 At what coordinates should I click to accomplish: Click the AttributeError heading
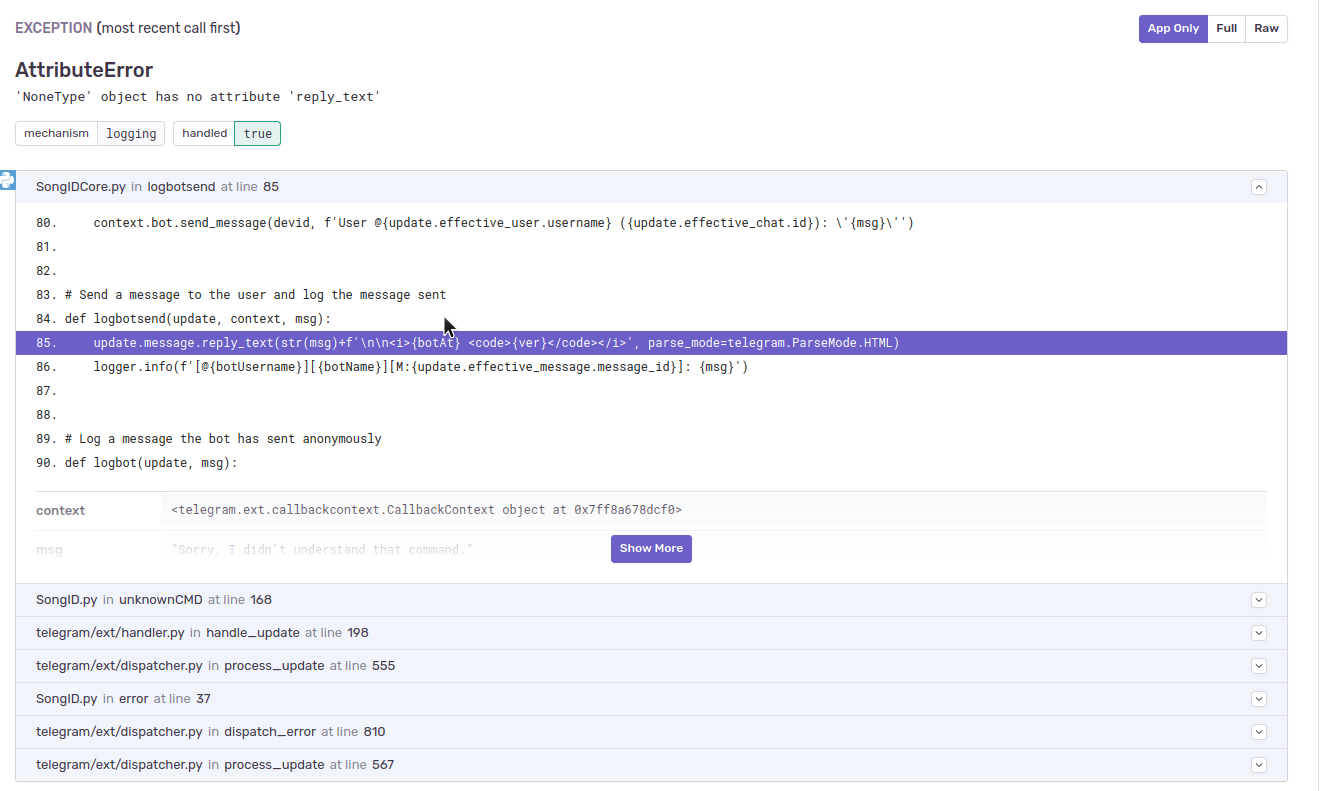[x=84, y=70]
